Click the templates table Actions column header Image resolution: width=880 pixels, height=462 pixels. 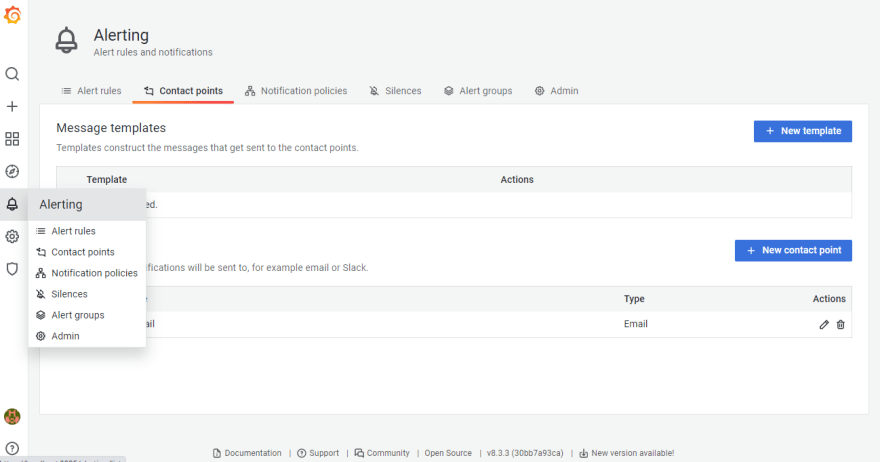tap(517, 180)
